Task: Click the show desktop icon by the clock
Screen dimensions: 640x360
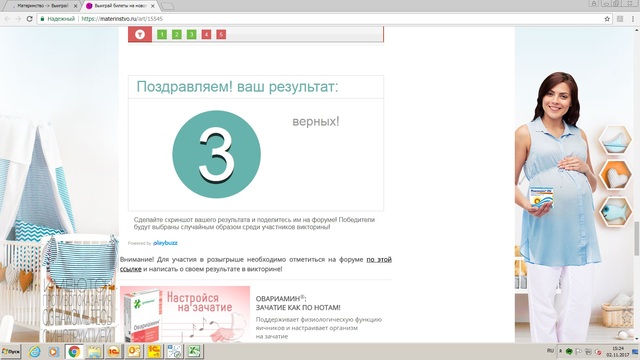Action: pyautogui.click(x=635, y=352)
